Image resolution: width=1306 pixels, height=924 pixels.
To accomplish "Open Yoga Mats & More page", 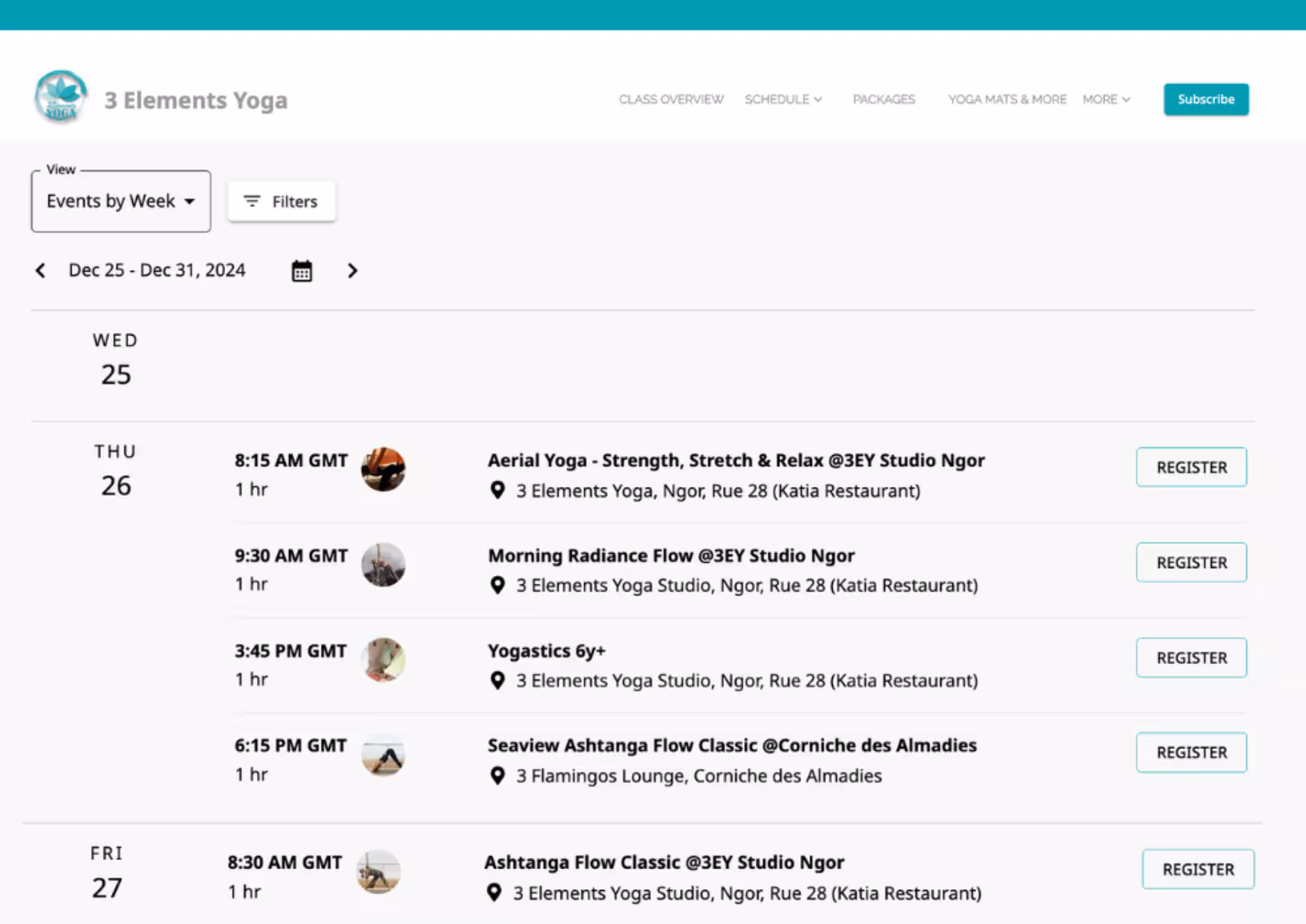I will [1007, 99].
